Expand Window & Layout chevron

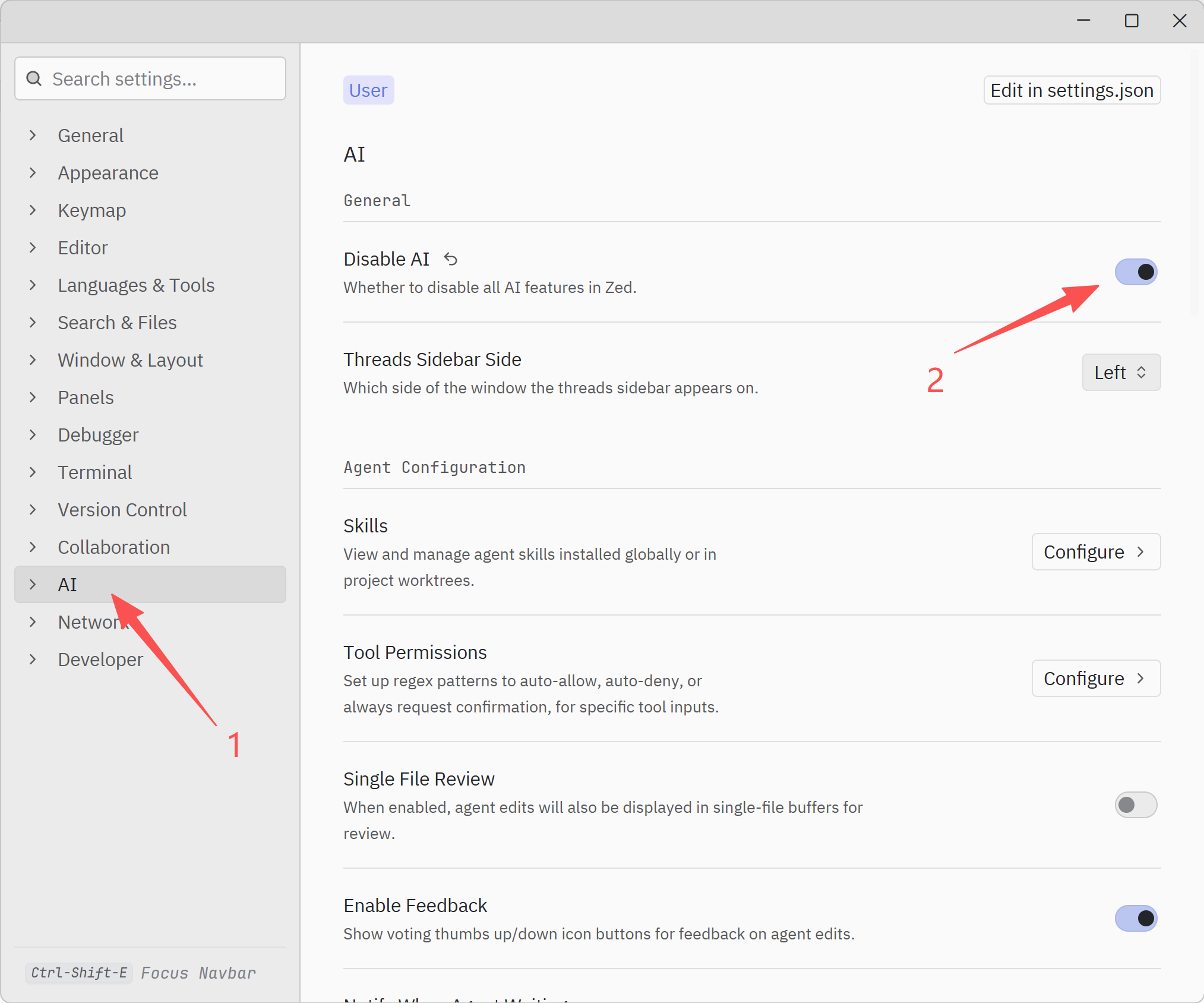coord(33,360)
